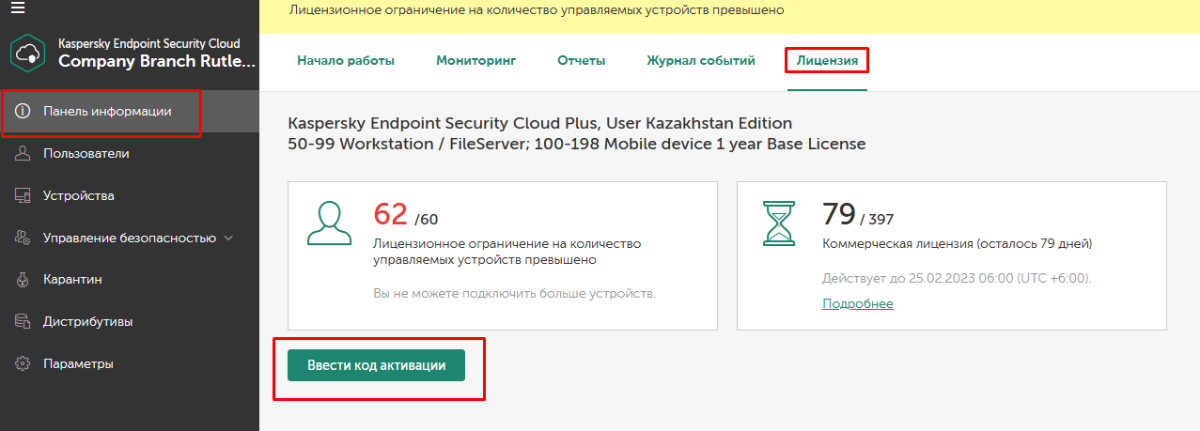The width and height of the screenshot is (1200, 431).
Task: Click the Дистрибутивы stack icon
Action: click(22, 322)
